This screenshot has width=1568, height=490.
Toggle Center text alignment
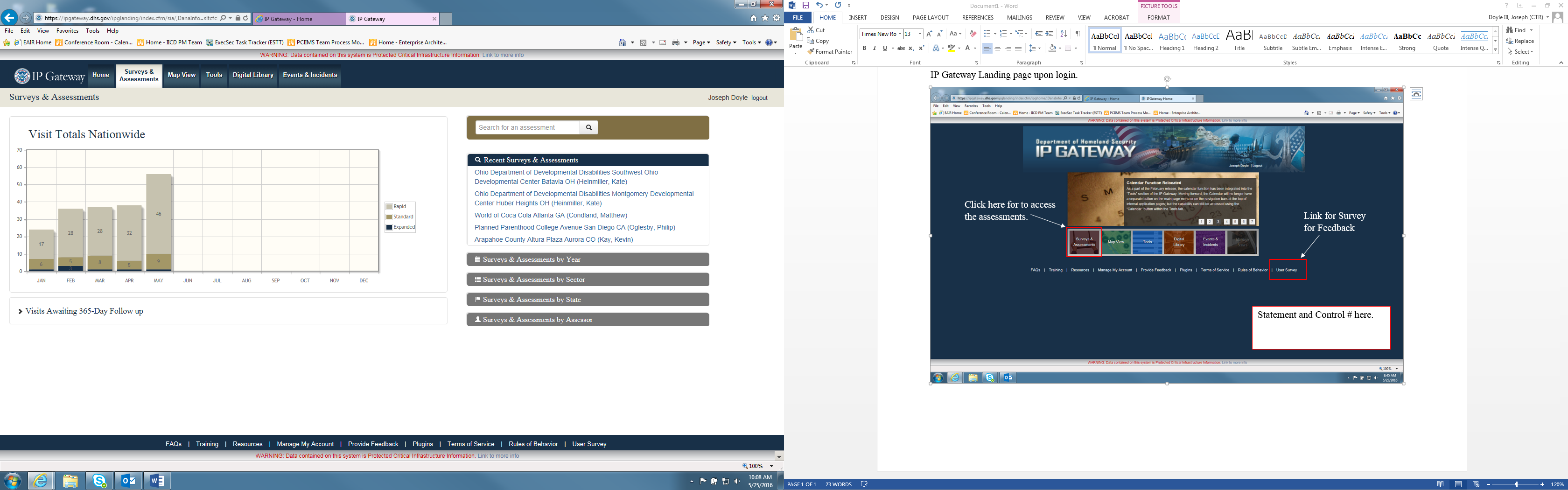[997, 48]
